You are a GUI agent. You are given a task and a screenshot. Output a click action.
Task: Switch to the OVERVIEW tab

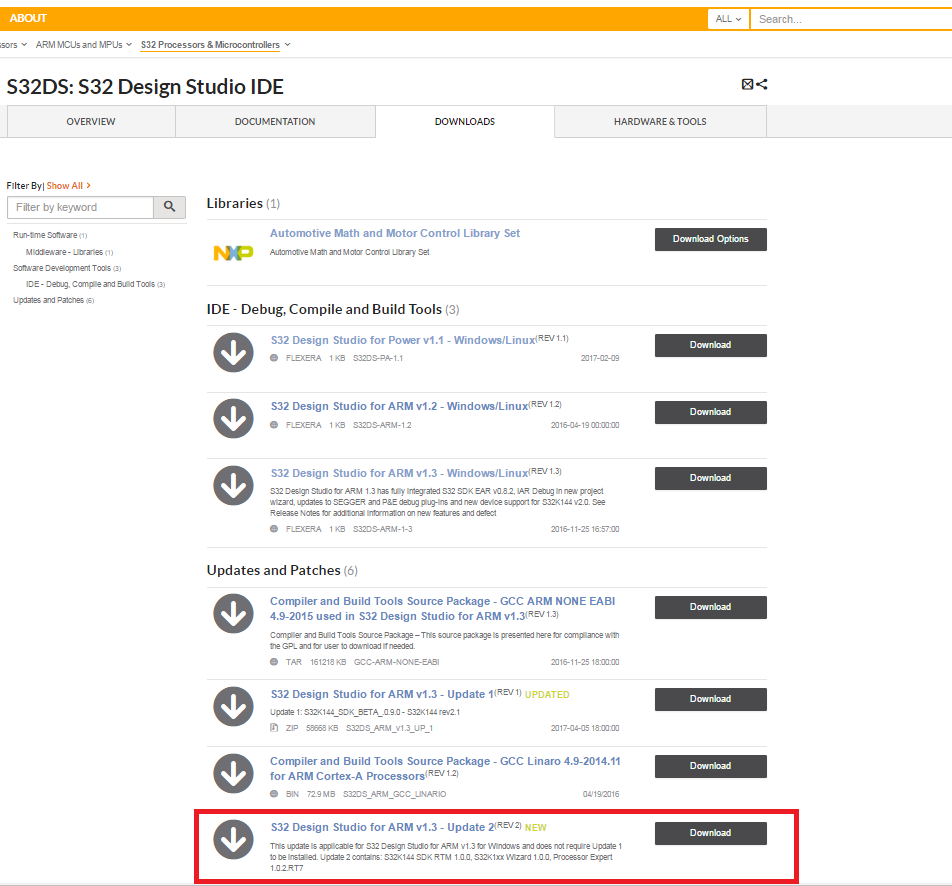click(x=91, y=121)
